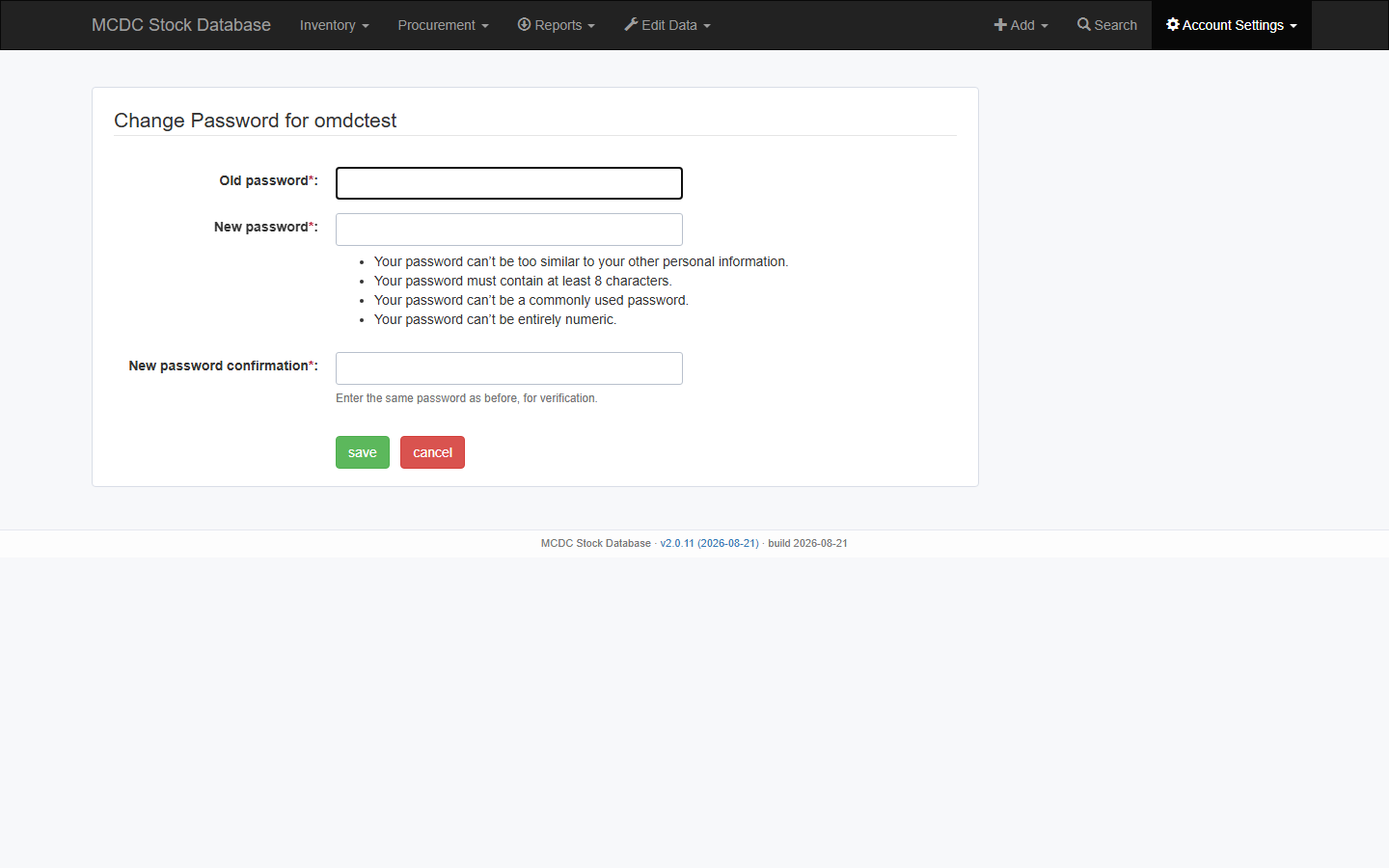
Task: Focus the Old password field
Action: 509,183
